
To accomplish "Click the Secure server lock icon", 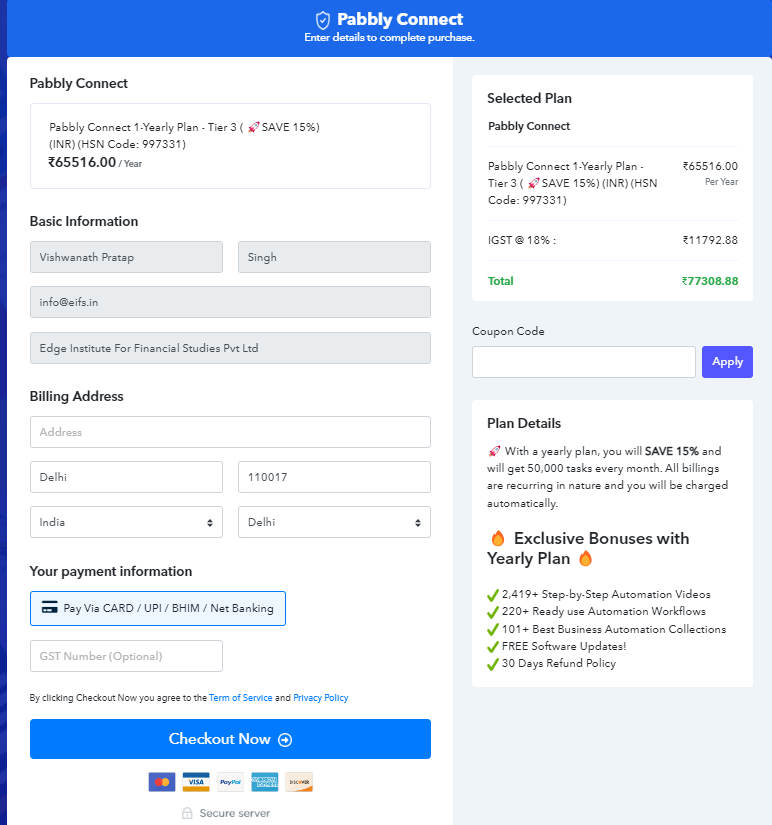I will [x=187, y=813].
